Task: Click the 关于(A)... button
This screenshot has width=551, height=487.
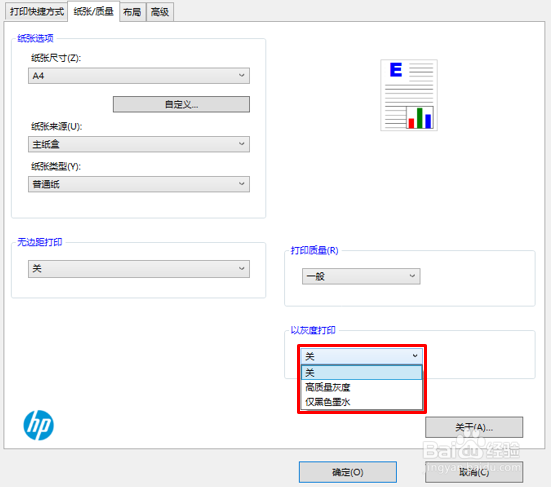Action: [x=474, y=427]
